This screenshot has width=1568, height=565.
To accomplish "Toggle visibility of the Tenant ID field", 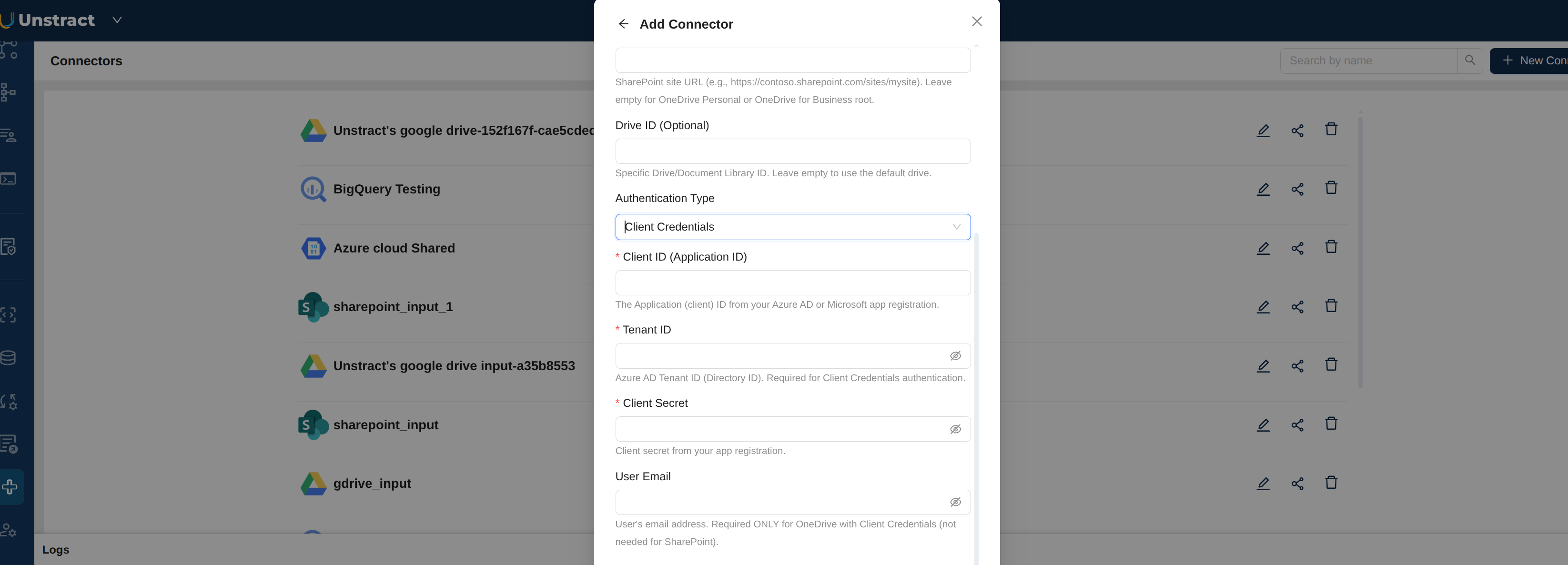I will click(956, 356).
